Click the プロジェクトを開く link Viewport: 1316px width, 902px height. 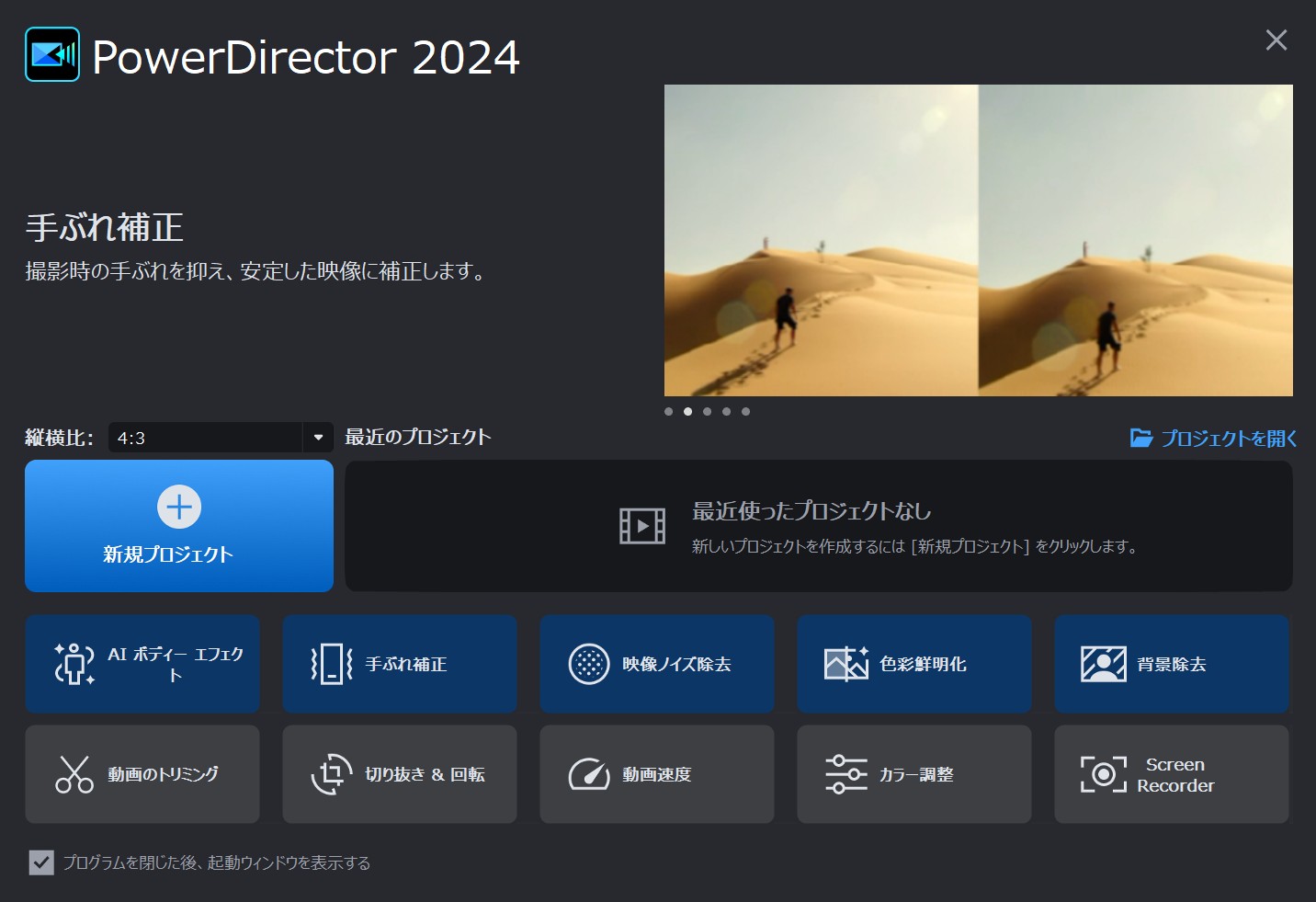(x=1213, y=439)
